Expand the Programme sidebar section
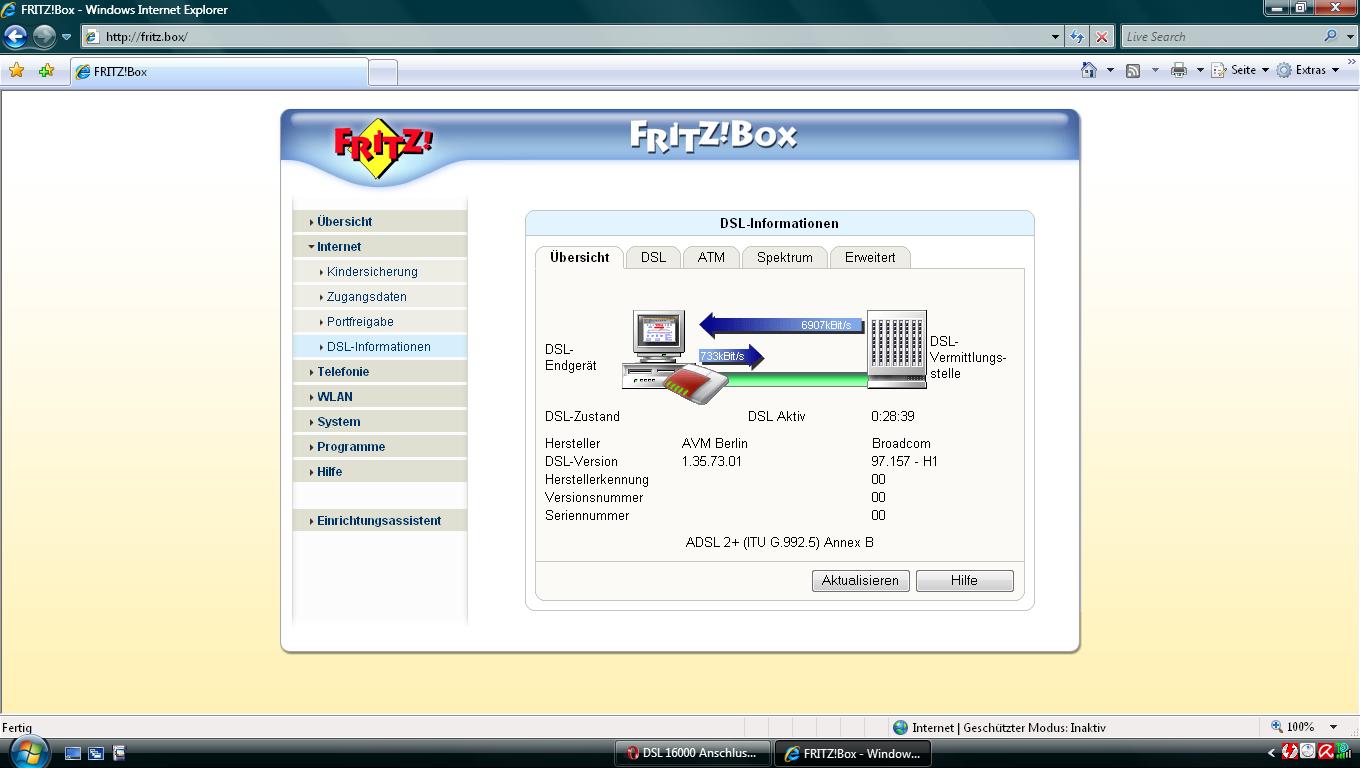 click(380, 447)
